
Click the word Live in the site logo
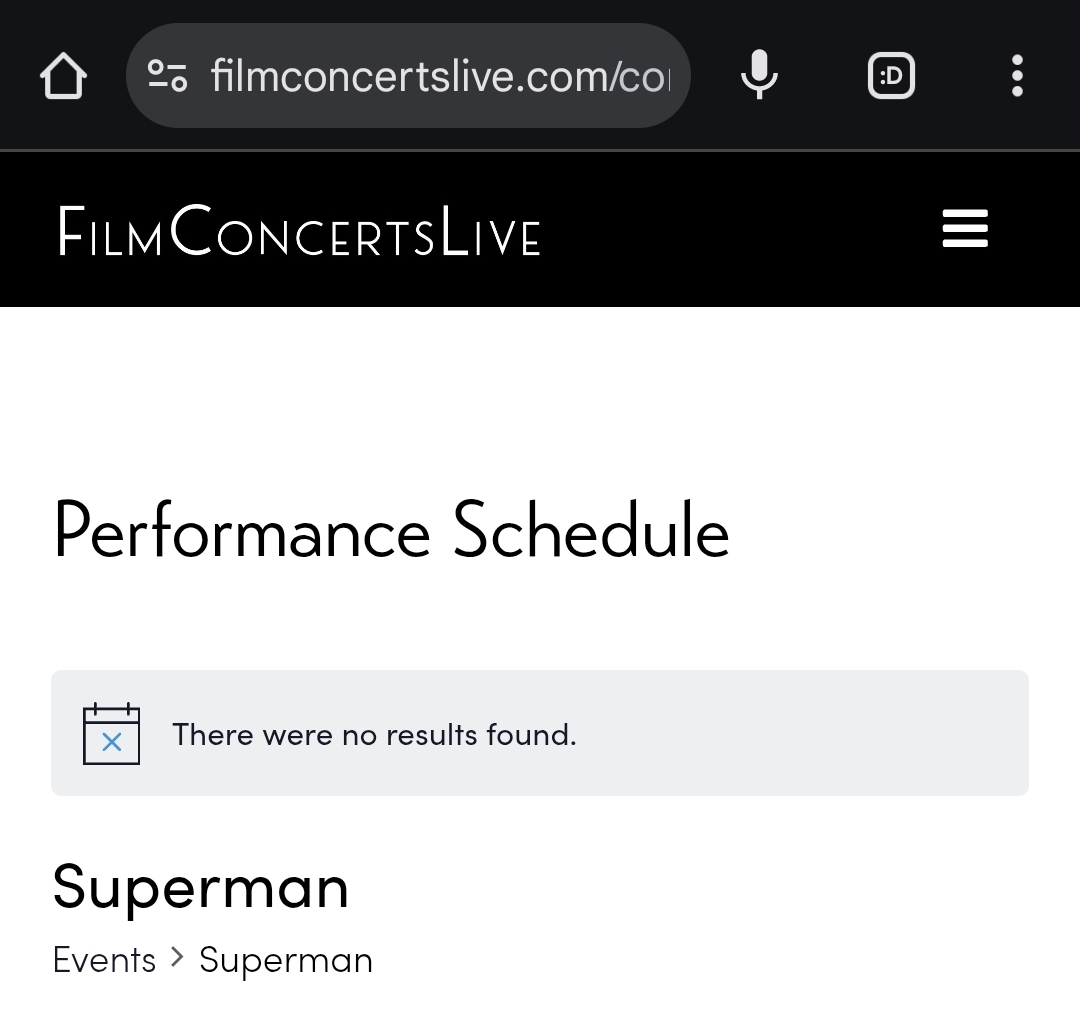click(x=490, y=231)
